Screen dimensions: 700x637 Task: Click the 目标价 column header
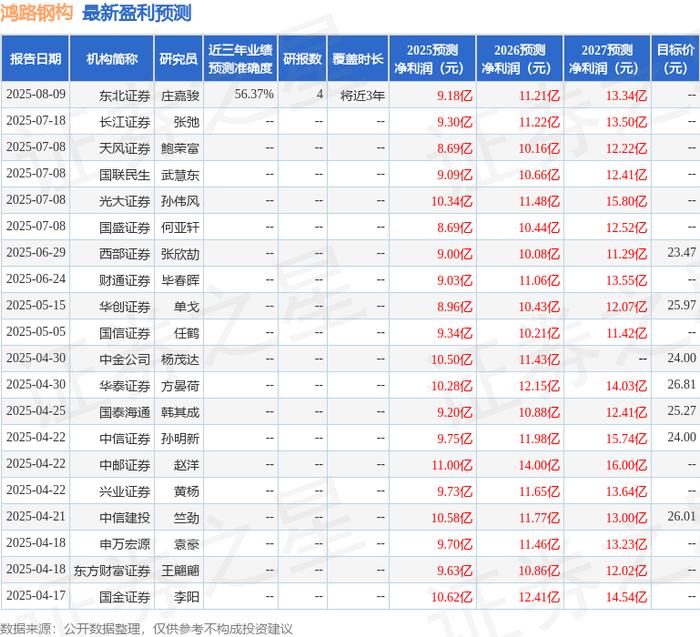pos(675,59)
